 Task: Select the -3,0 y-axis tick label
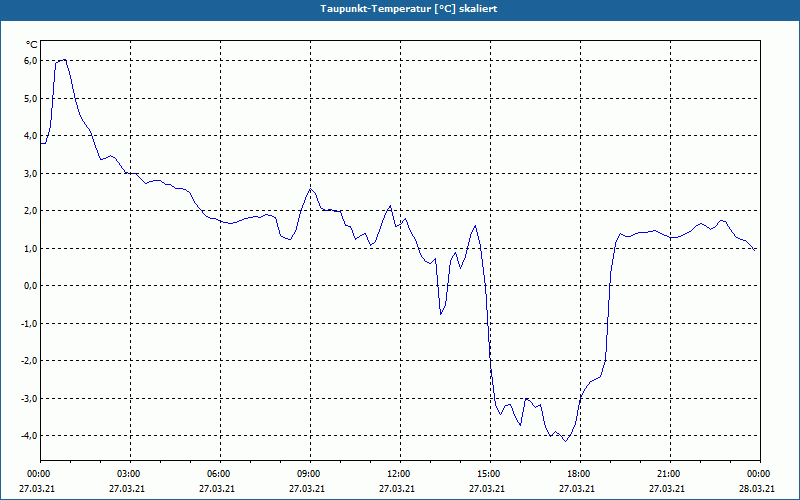[x=29, y=398]
